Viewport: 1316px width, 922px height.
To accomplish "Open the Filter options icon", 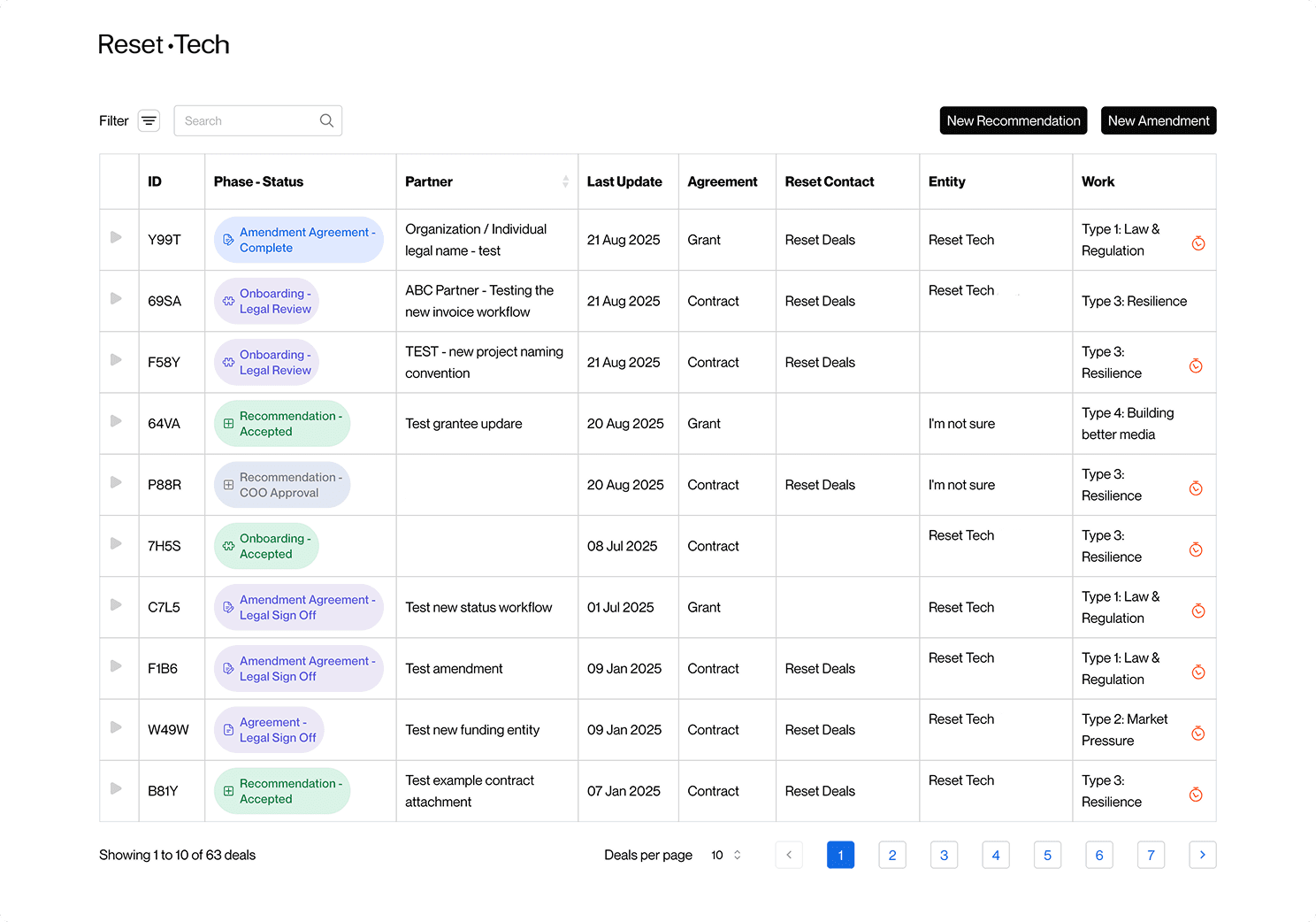I will tap(149, 121).
